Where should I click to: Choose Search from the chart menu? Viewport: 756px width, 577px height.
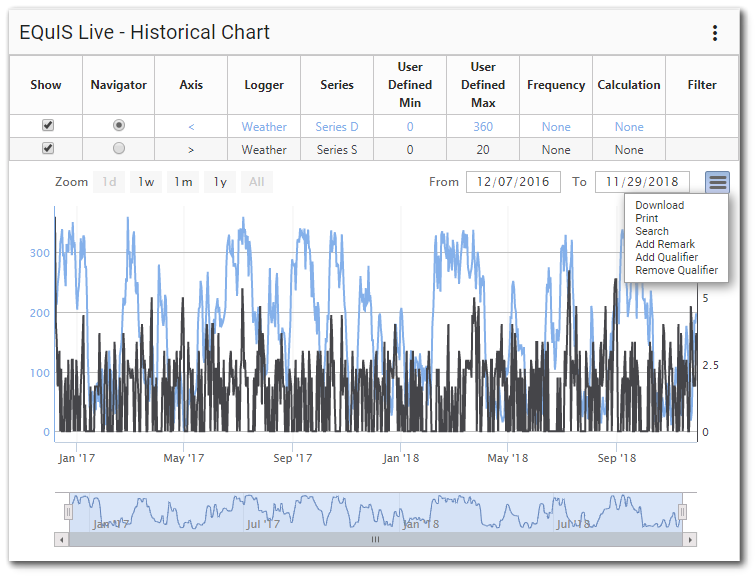[651, 231]
